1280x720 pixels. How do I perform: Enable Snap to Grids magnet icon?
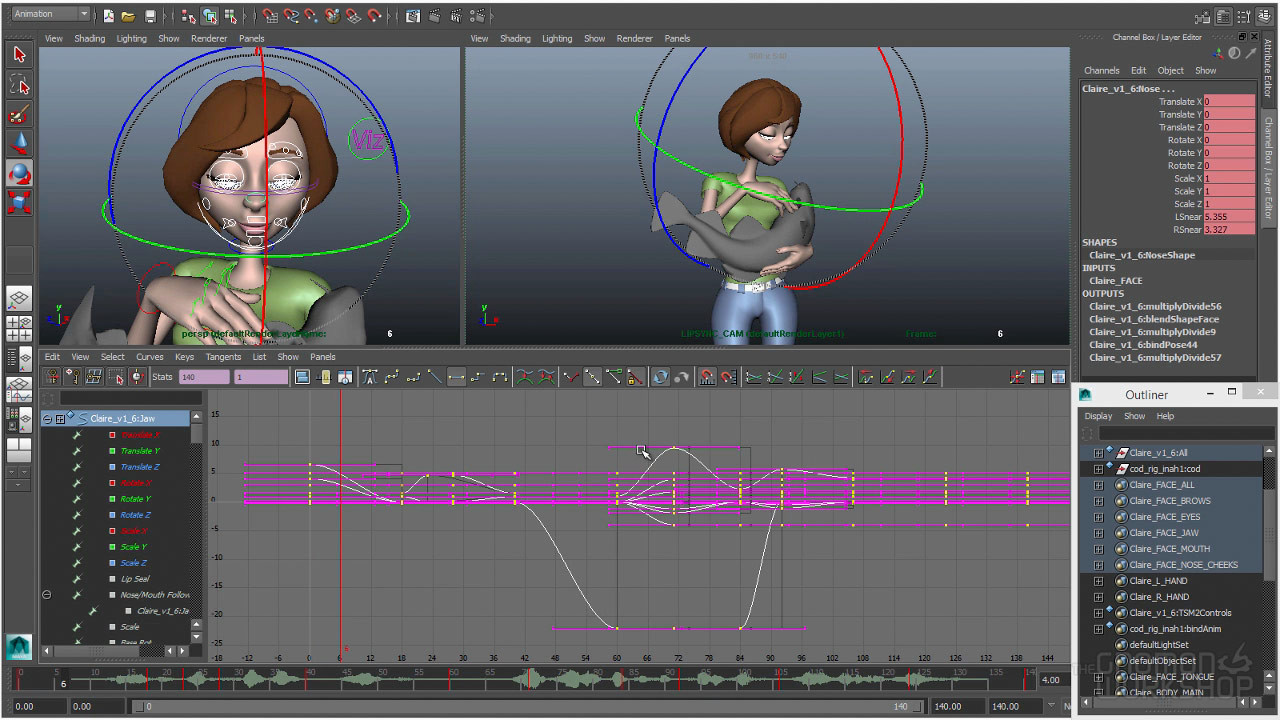[270, 16]
